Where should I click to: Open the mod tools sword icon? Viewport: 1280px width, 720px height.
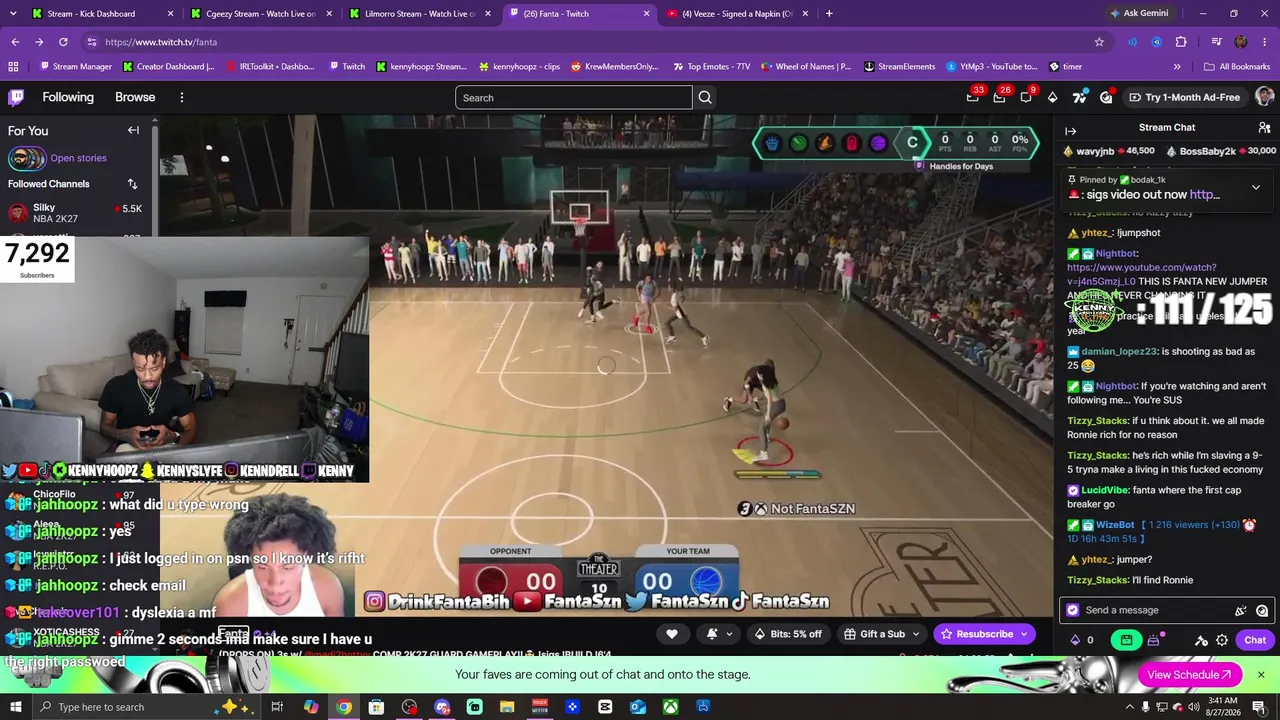click(x=1201, y=640)
